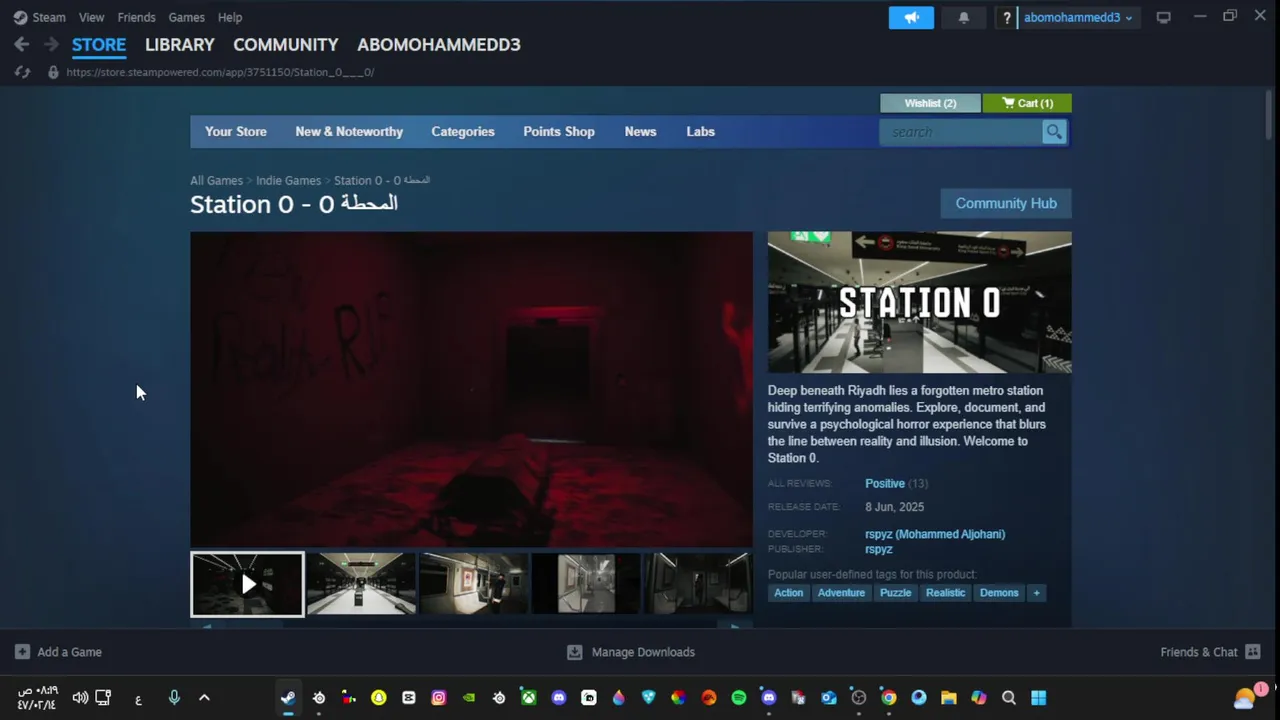Click the All Games breadcrumb
The height and width of the screenshot is (720, 1280).
pos(217,181)
